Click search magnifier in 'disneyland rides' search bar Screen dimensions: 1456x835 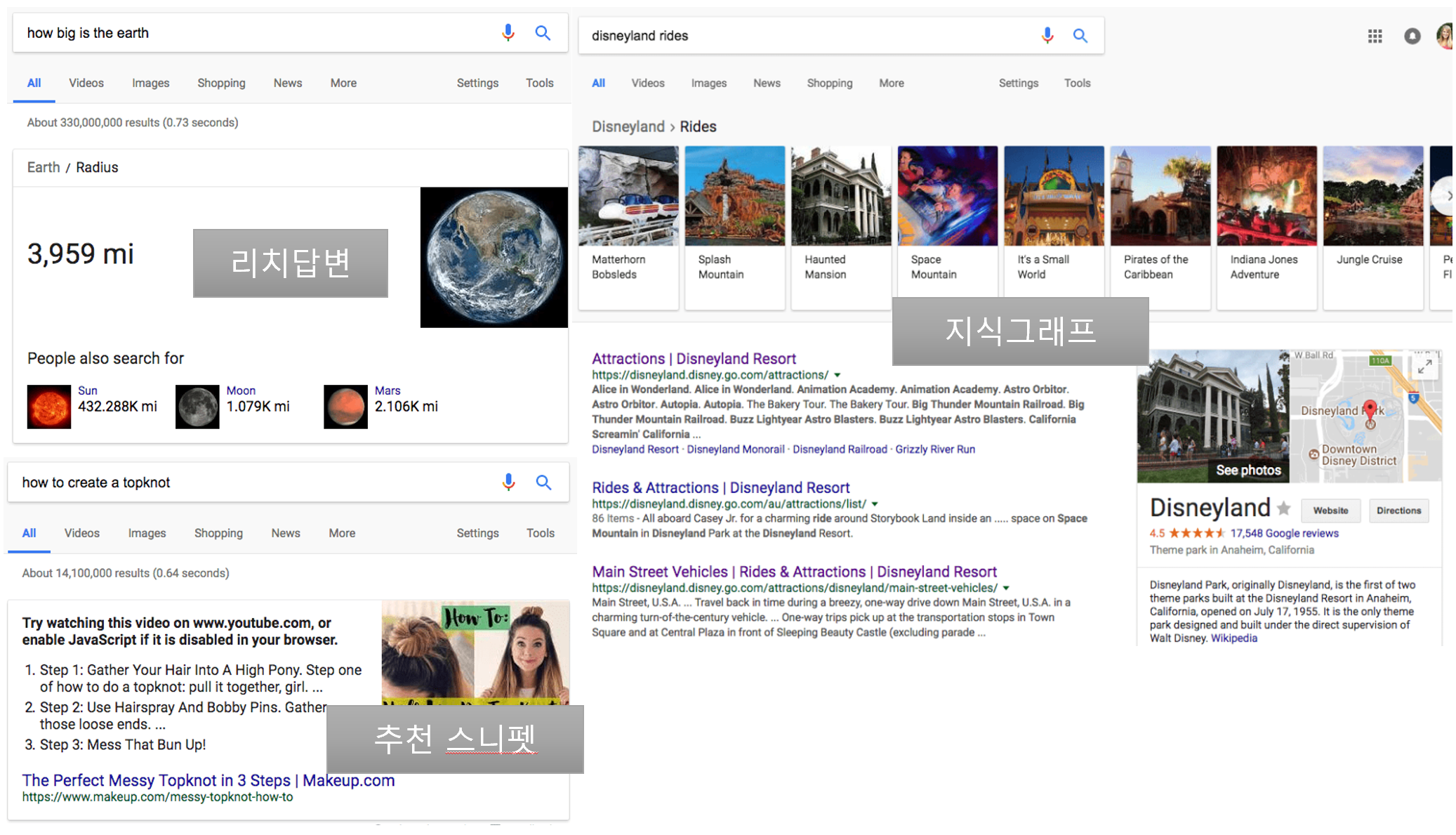(x=1080, y=35)
